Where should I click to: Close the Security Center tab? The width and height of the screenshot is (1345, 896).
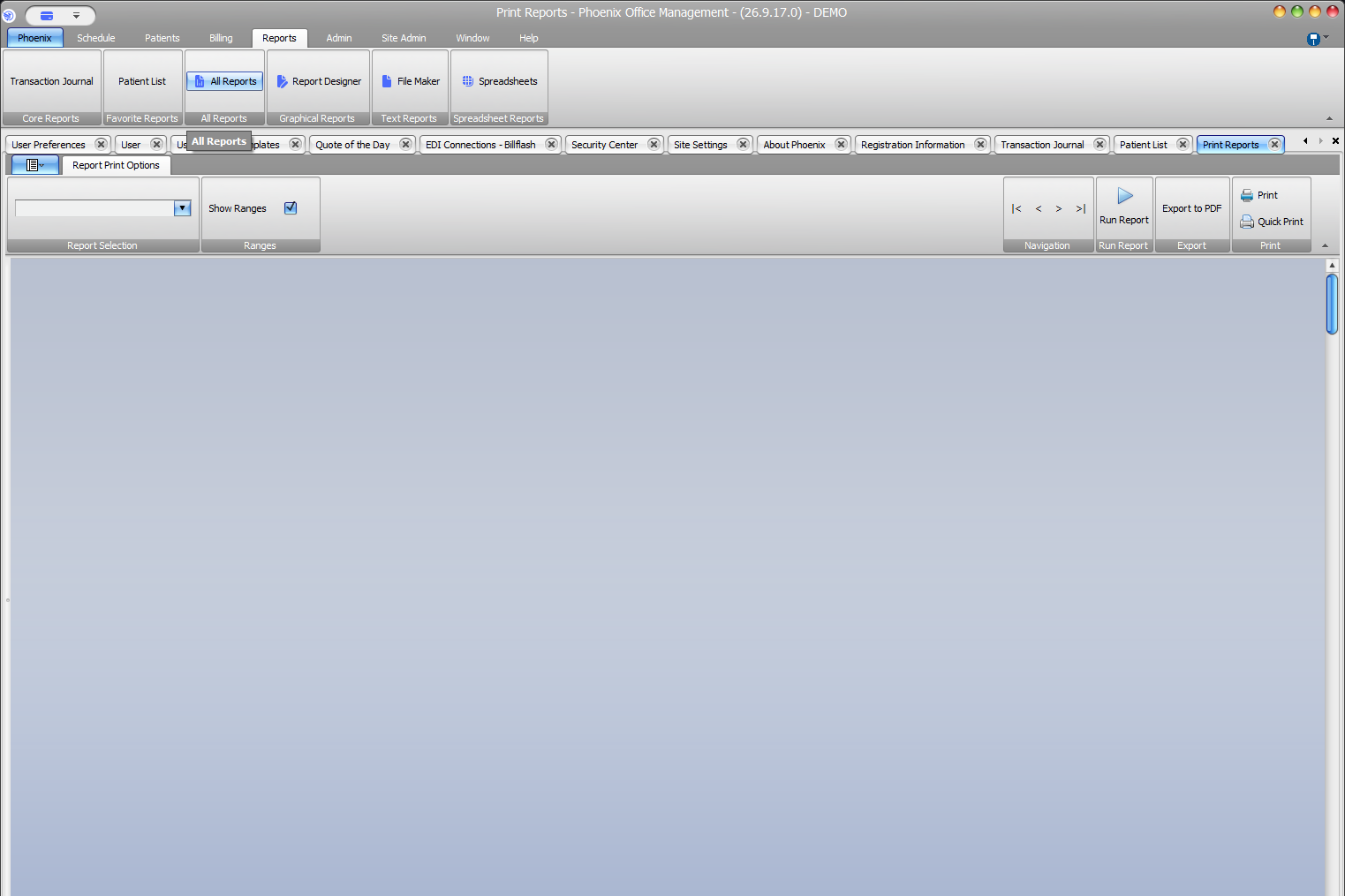pyautogui.click(x=654, y=145)
